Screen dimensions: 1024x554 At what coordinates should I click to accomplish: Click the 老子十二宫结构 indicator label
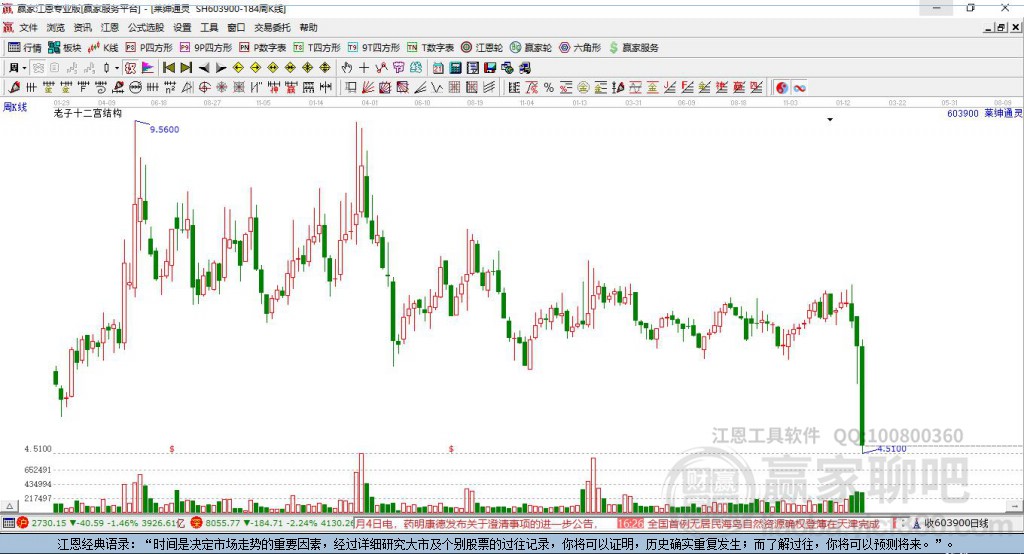pos(88,113)
